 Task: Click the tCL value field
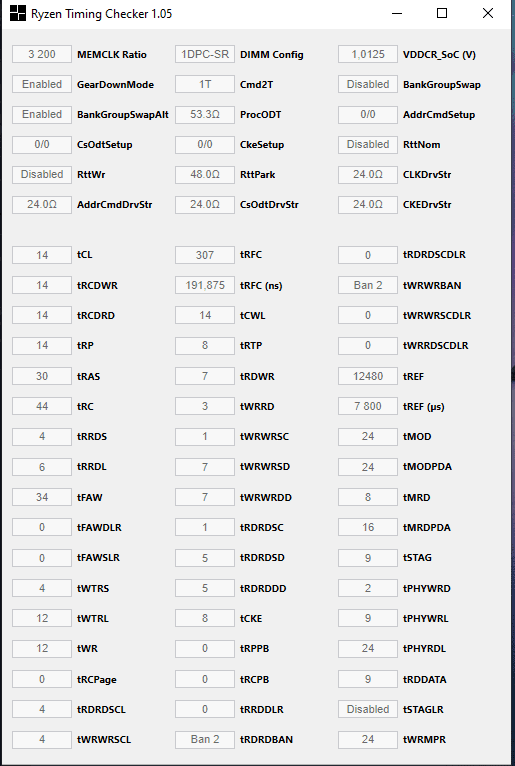pyautogui.click(x=42, y=255)
